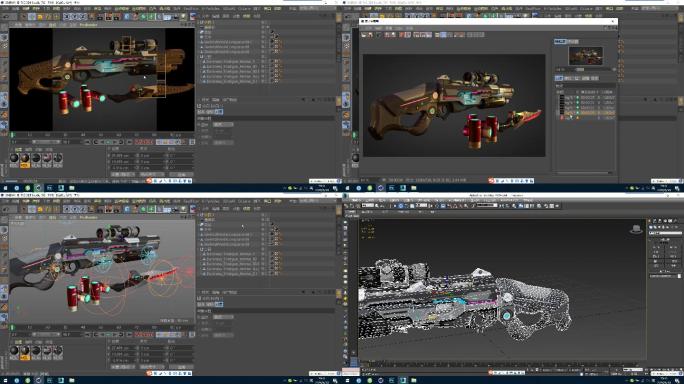Click highlighted blue rotate icon in 3ds Max toolbar
684x384 pixels.
click(401, 206)
